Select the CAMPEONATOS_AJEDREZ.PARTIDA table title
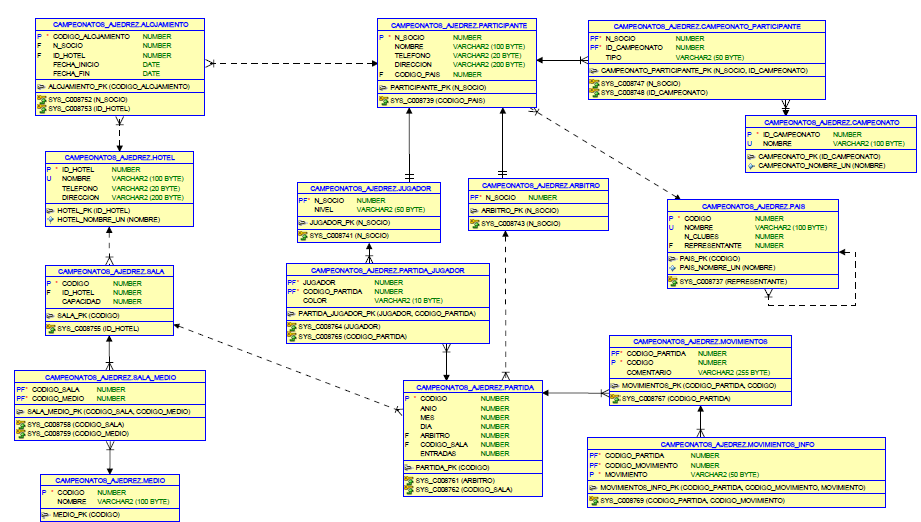921x522 pixels. point(475,388)
